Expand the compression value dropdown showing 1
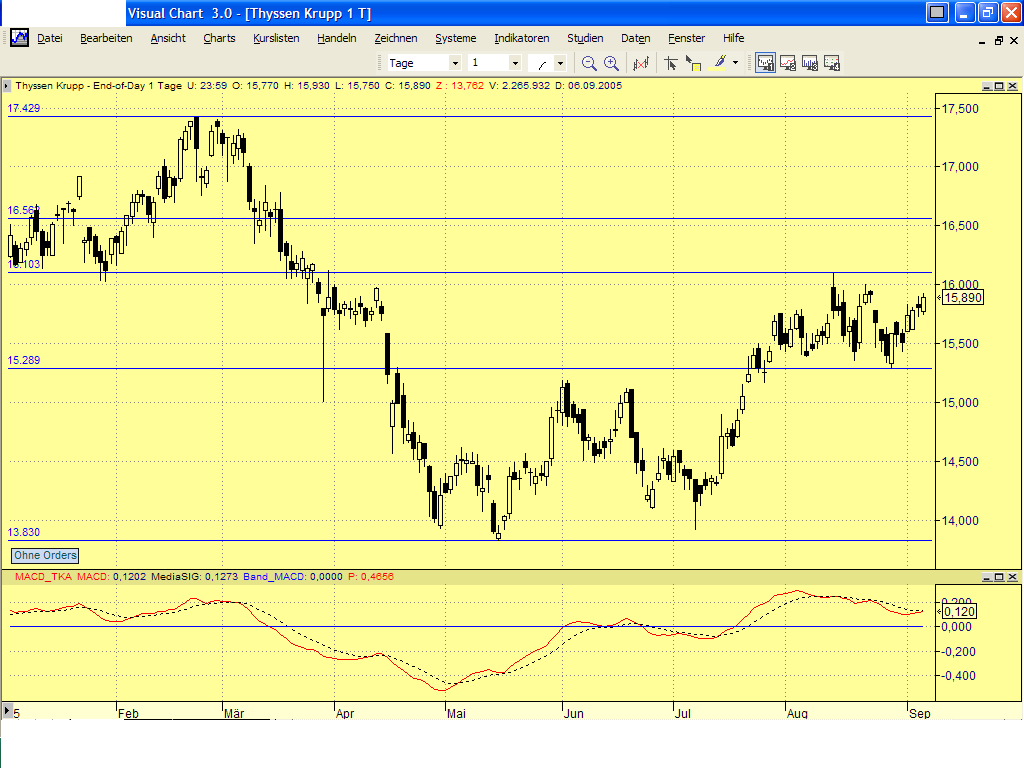The width and height of the screenshot is (1024, 768). (x=516, y=62)
